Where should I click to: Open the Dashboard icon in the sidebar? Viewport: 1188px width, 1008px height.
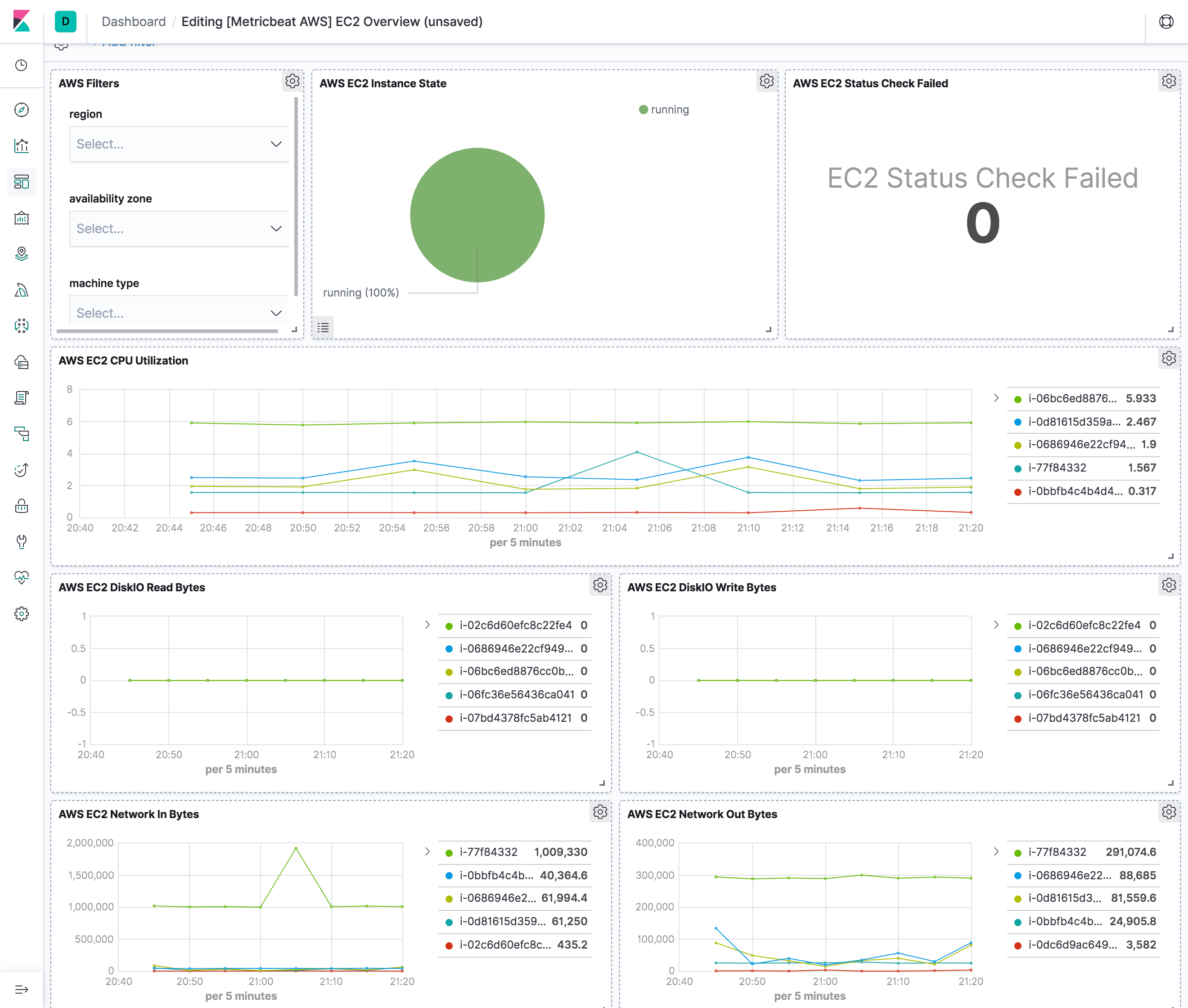click(x=21, y=182)
